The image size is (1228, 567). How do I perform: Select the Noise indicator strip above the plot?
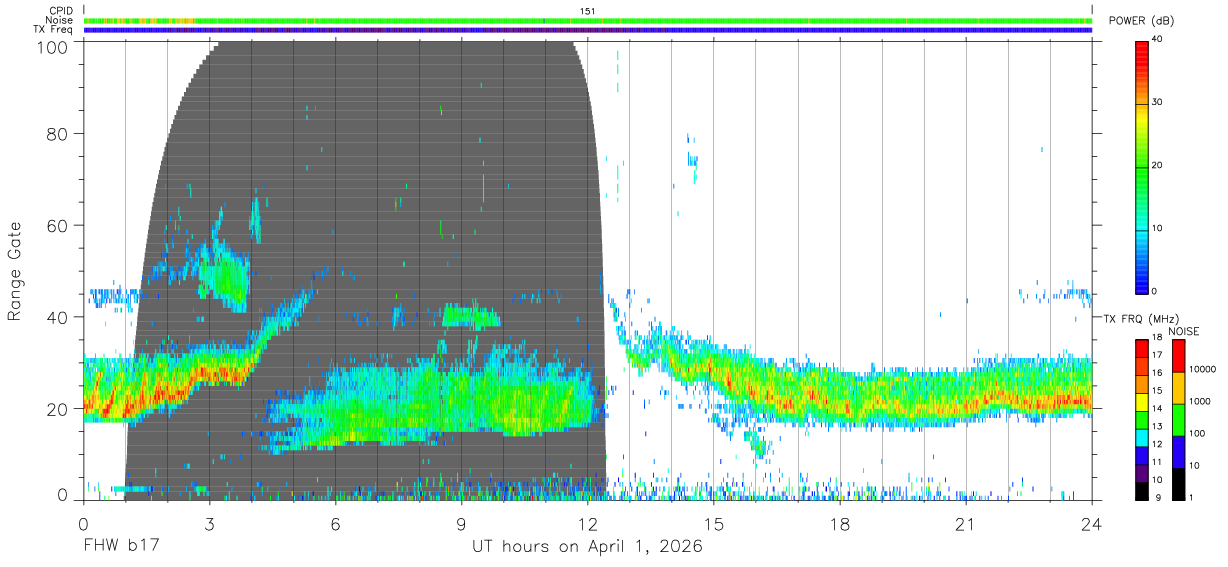click(588, 20)
